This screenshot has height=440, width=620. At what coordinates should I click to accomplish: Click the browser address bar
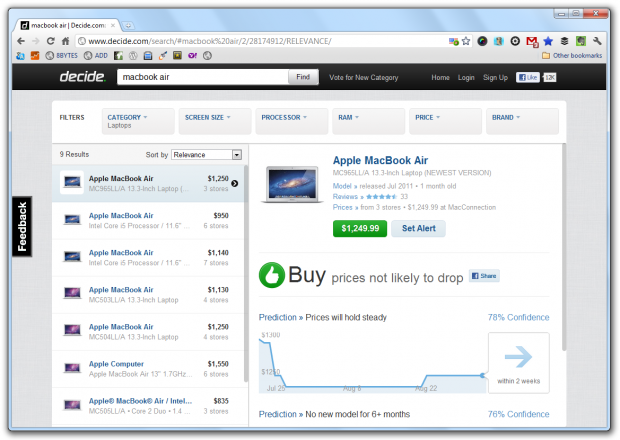tap(261, 41)
